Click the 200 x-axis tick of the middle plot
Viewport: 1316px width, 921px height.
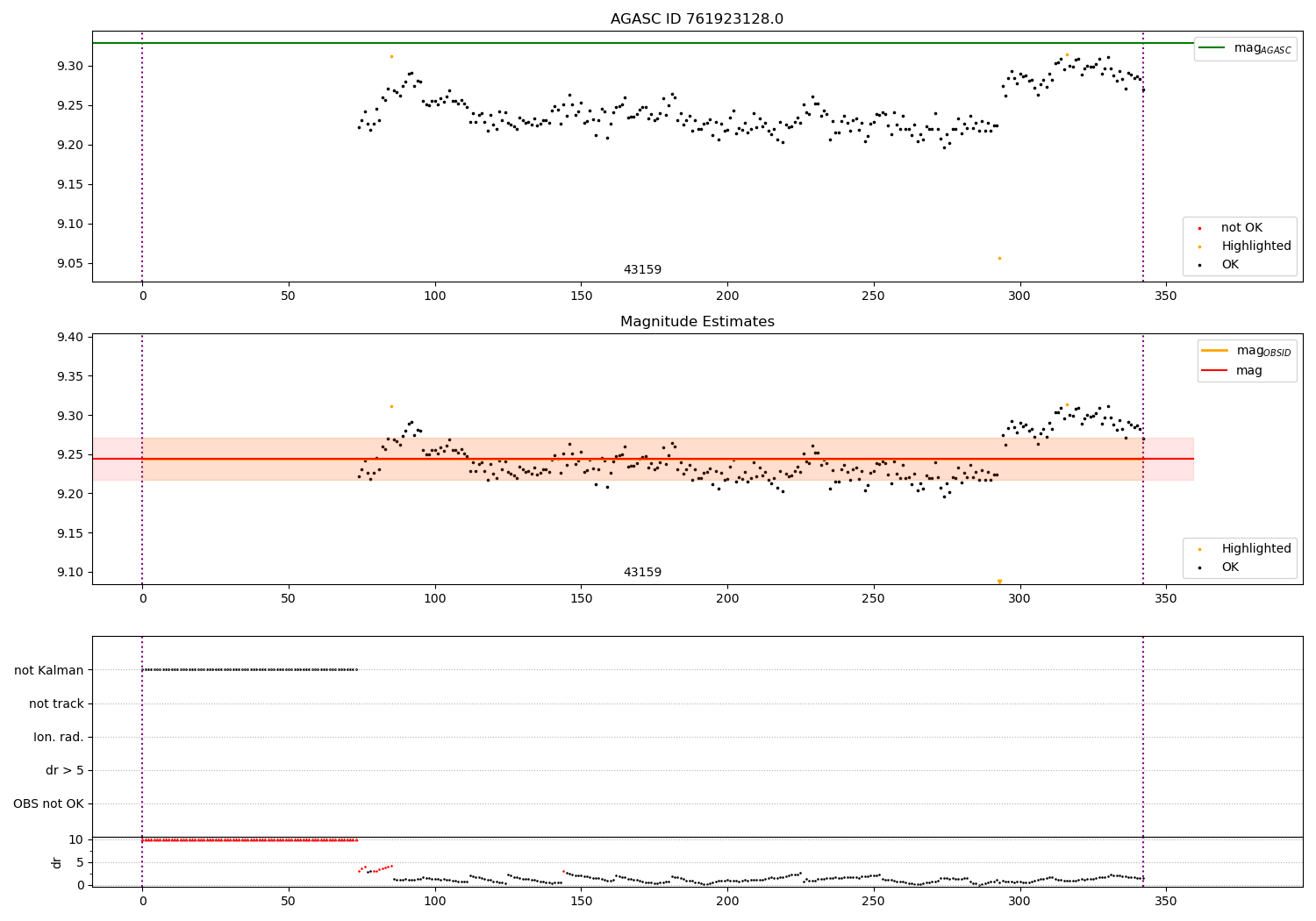[x=727, y=599]
